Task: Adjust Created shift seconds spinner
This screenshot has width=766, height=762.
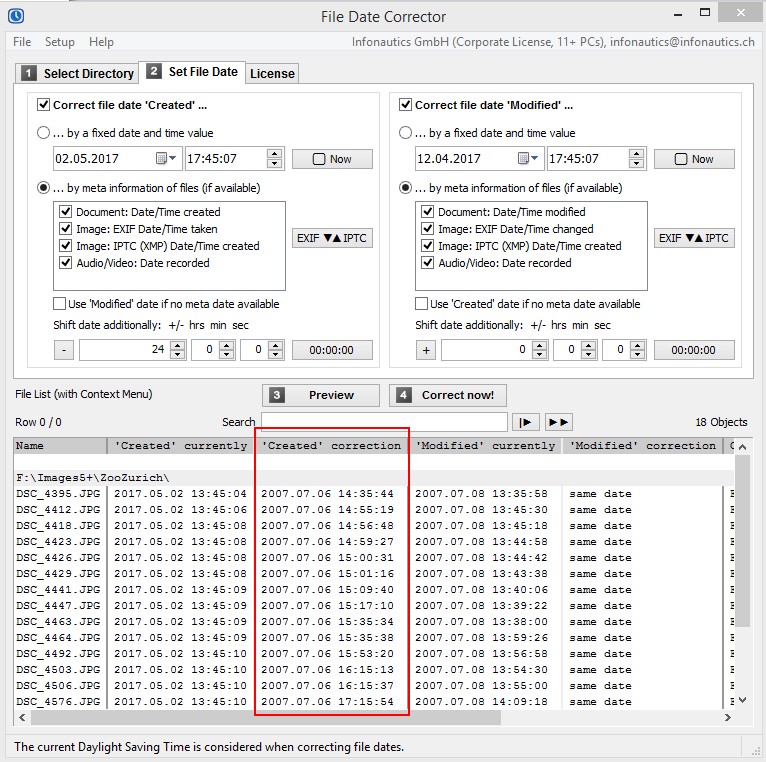Action: click(x=276, y=350)
